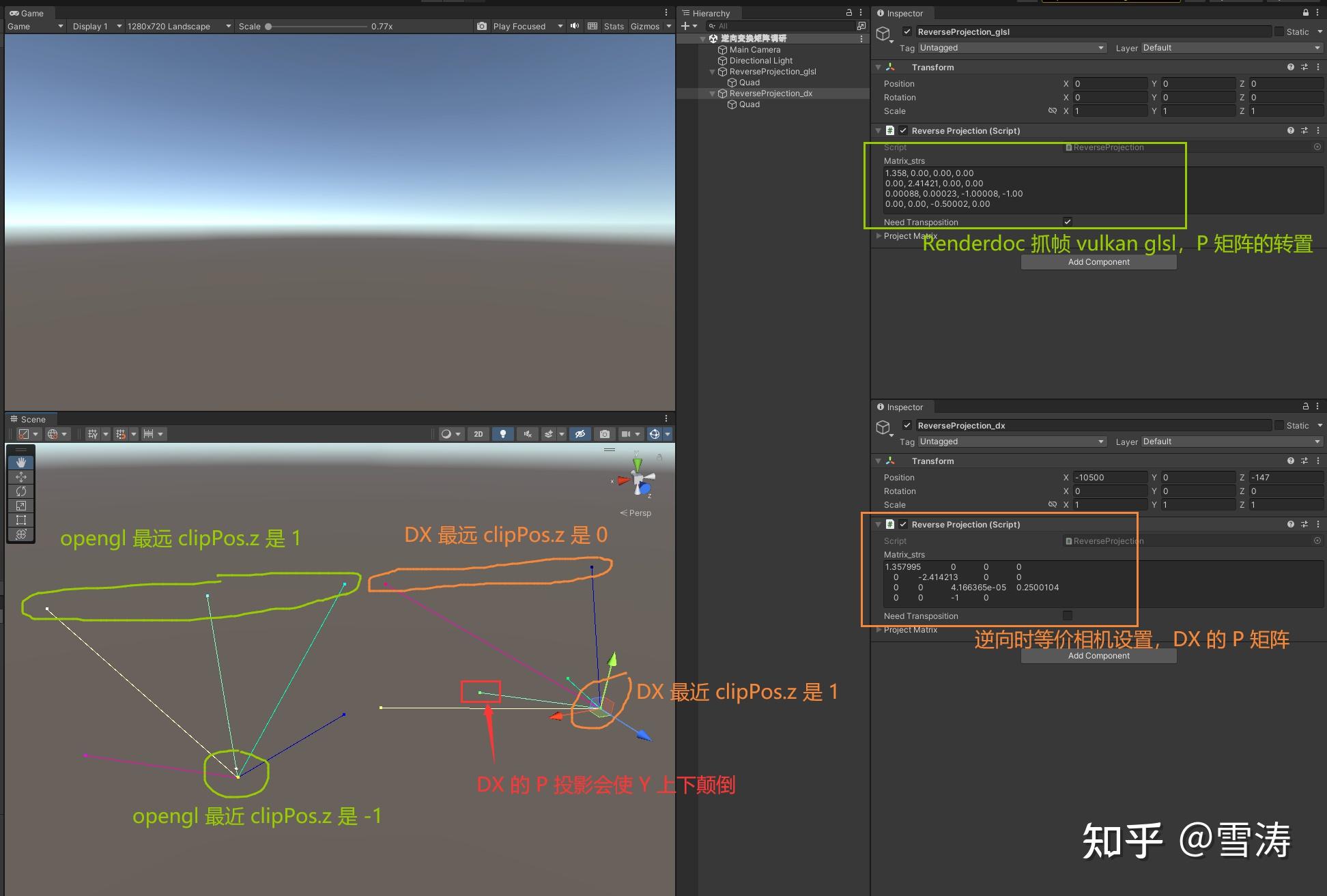This screenshot has width=1327, height=896.
Task: Click the Stats button in Game view
Action: (613, 26)
